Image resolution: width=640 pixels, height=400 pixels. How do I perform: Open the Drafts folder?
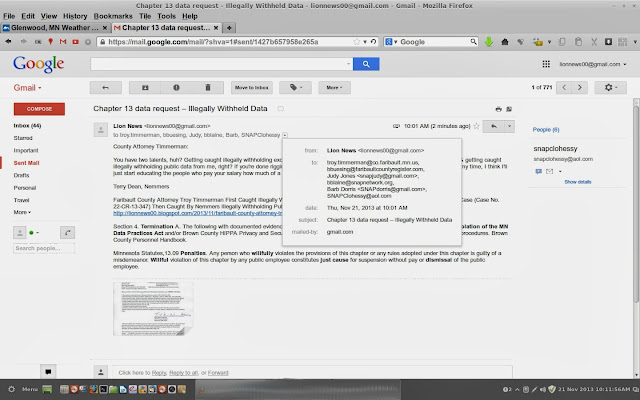(x=21, y=176)
